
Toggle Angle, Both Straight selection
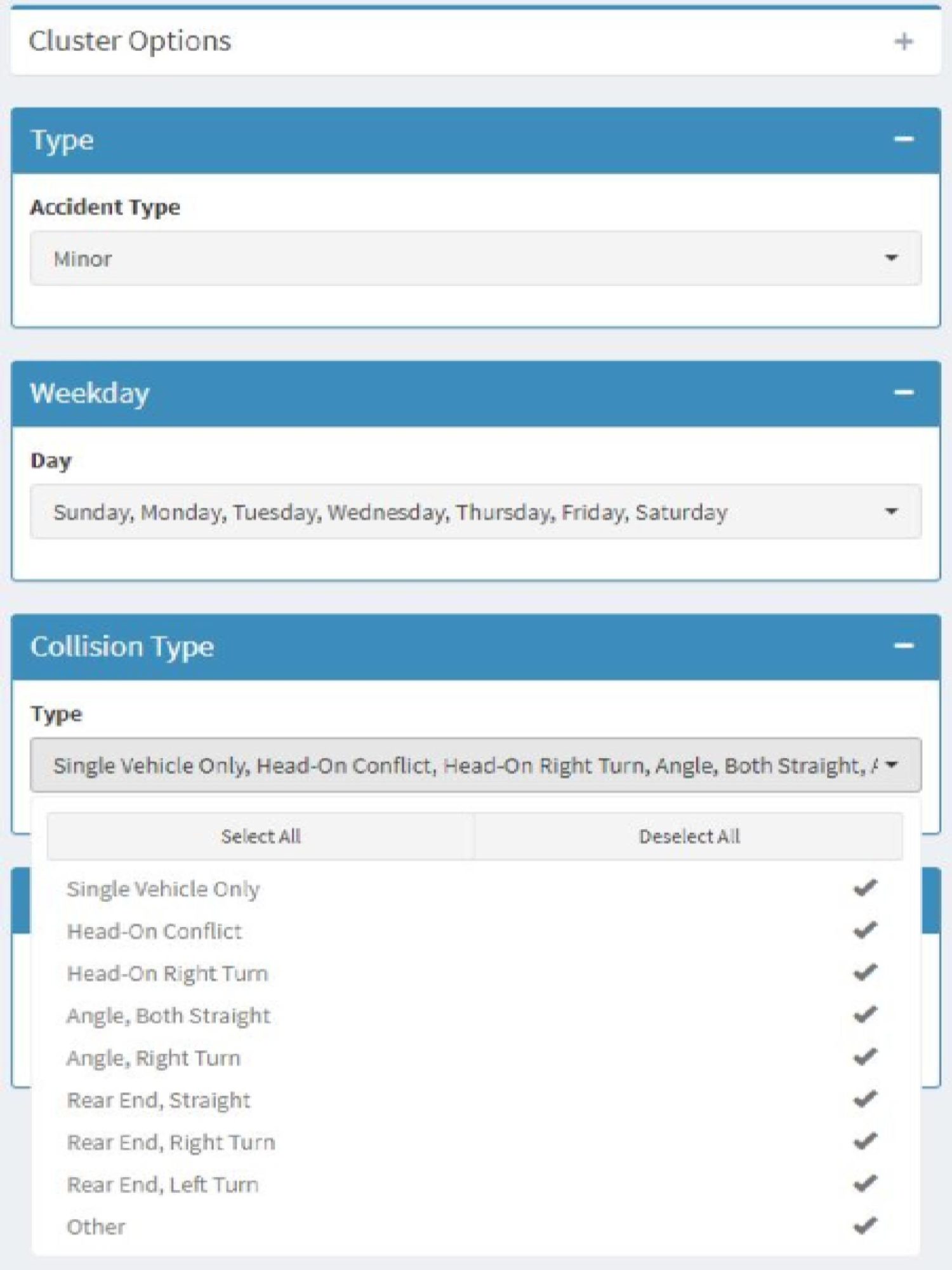[169, 1015]
